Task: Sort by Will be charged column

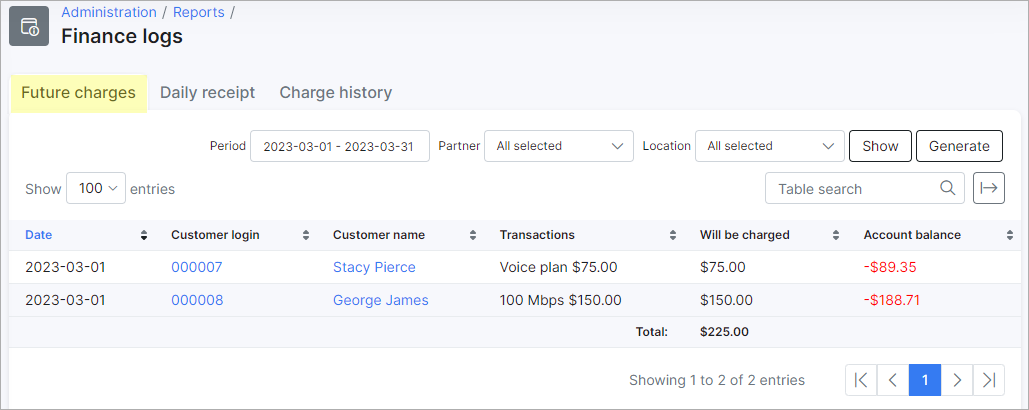Action: 835,235
